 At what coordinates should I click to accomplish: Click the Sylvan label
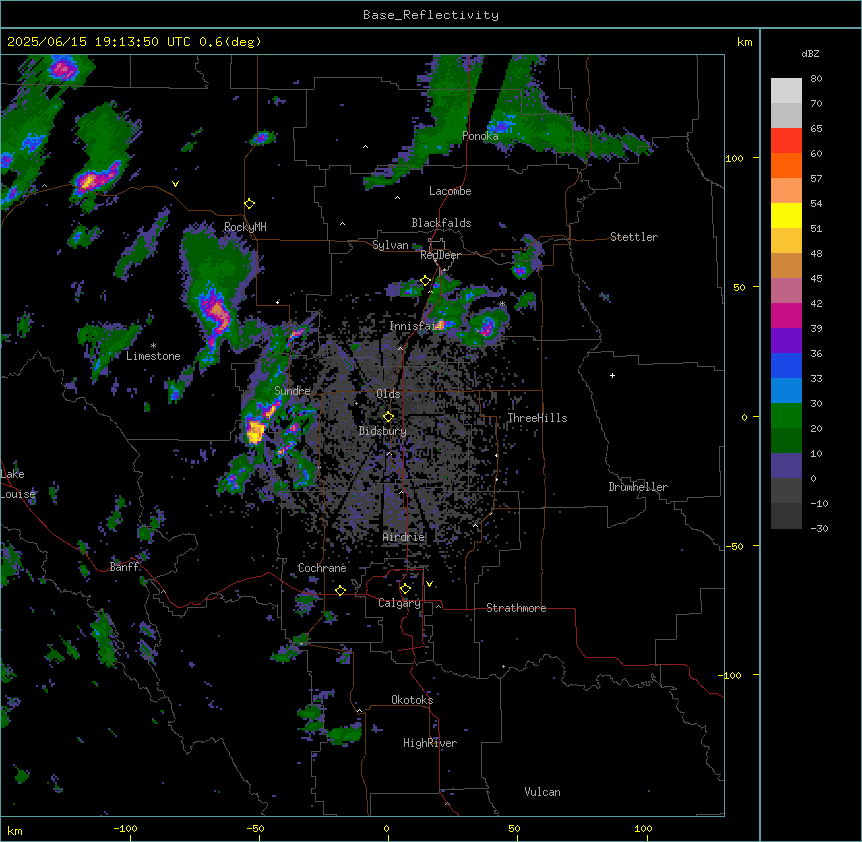[390, 245]
